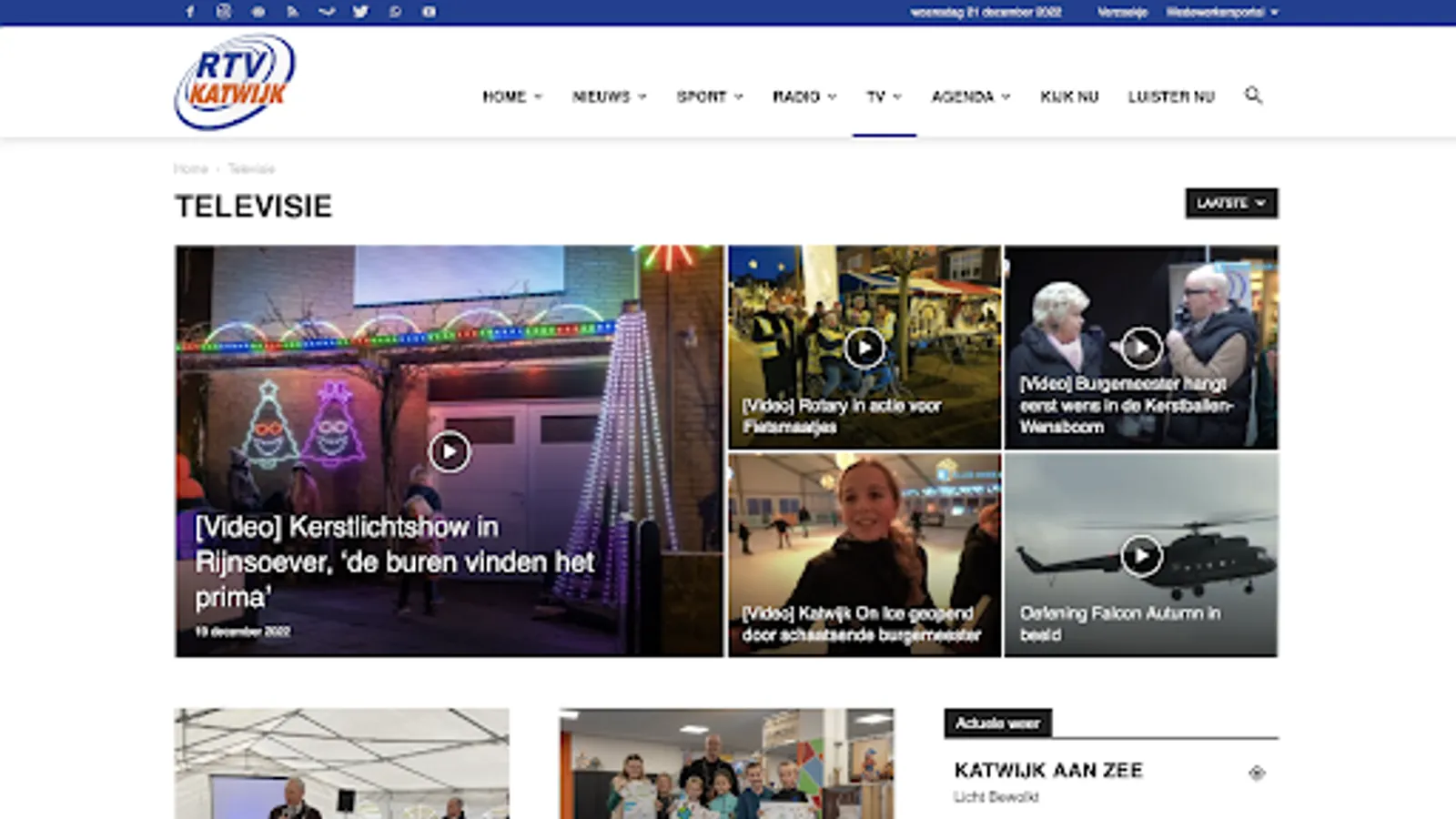Screen dimensions: 1456x819
Task: Open the Katwijk On Ice geopend headline
Action: coord(862,624)
